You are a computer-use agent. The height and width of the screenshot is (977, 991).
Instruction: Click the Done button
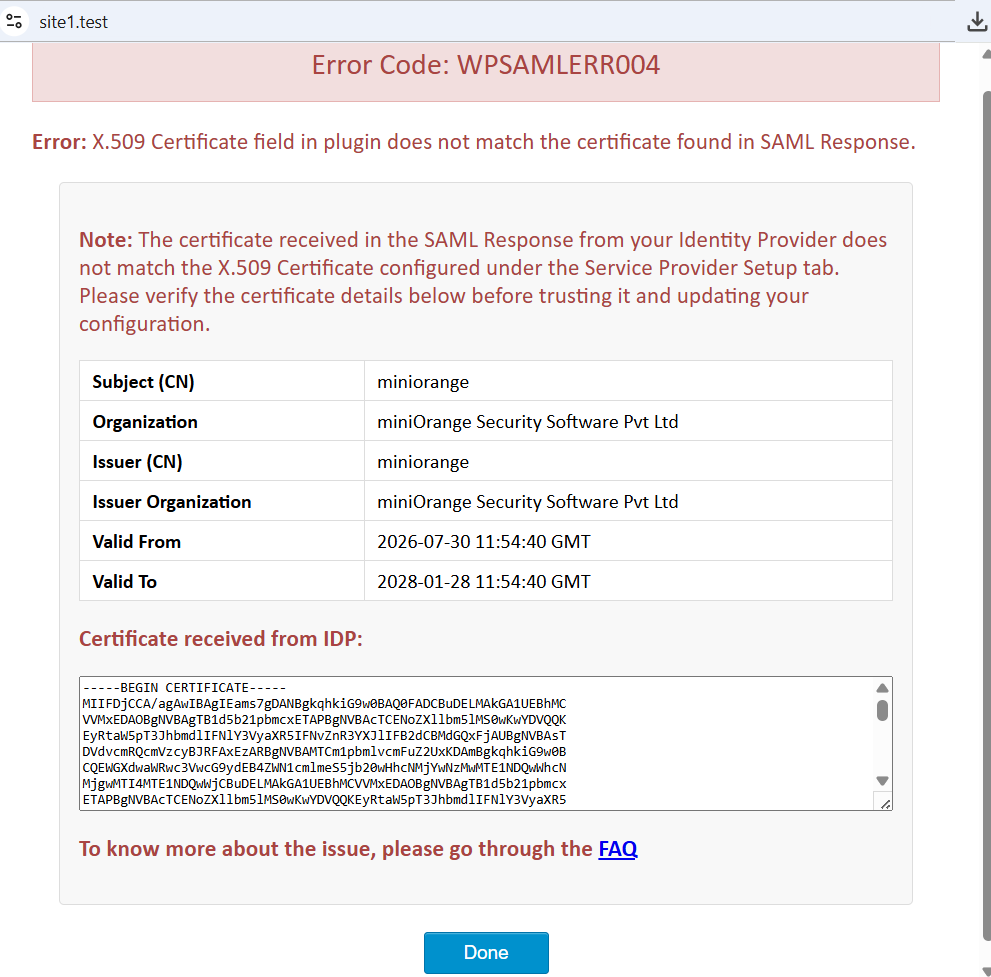pos(486,952)
